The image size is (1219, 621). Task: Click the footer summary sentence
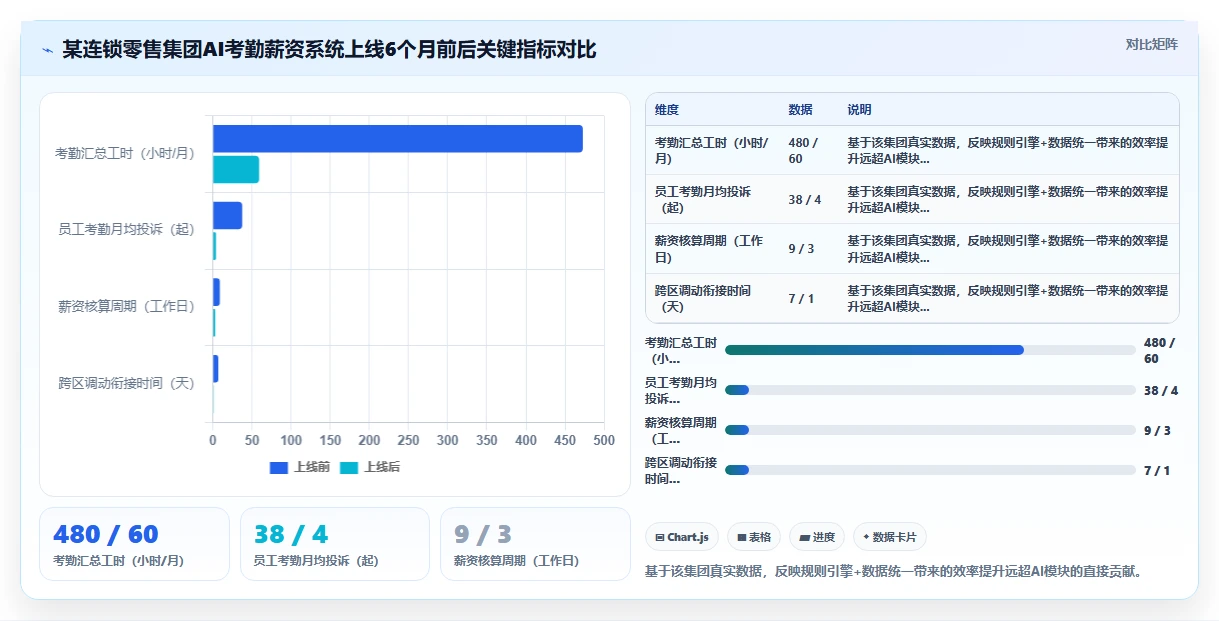click(x=894, y=572)
